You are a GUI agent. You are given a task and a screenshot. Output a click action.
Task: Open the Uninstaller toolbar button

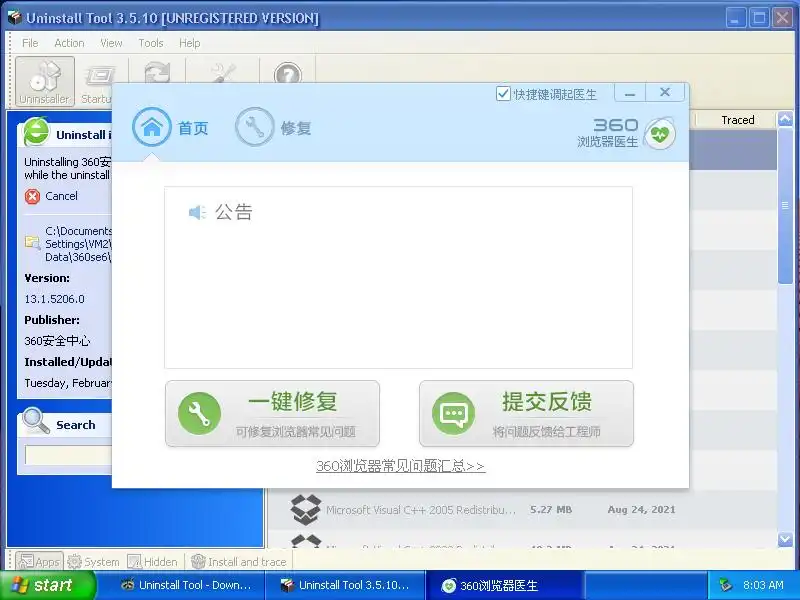click(x=45, y=81)
